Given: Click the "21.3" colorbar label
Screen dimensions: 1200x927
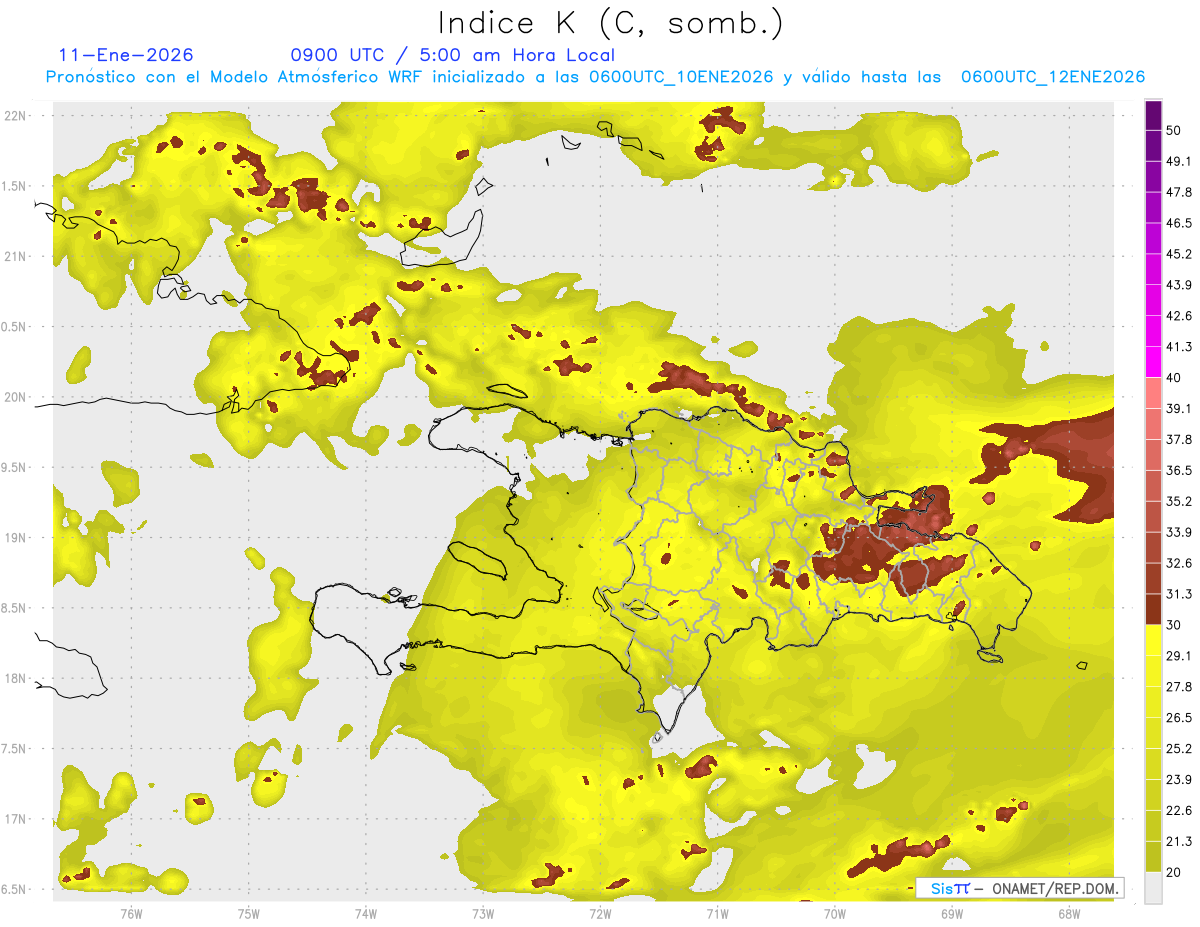Looking at the screenshot, I should 1179,841.
